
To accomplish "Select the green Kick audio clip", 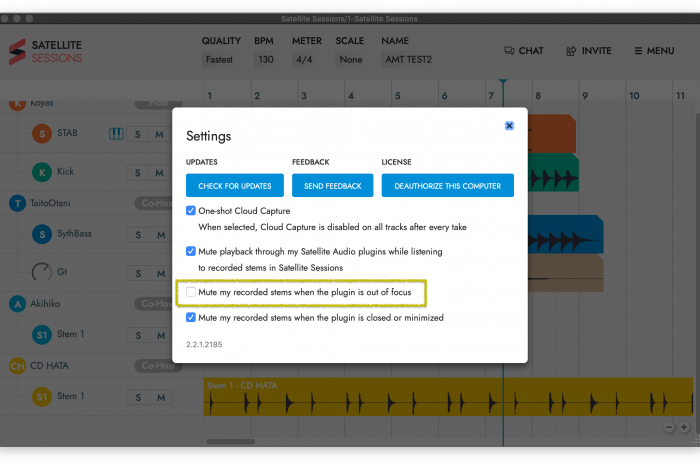I will click(554, 173).
